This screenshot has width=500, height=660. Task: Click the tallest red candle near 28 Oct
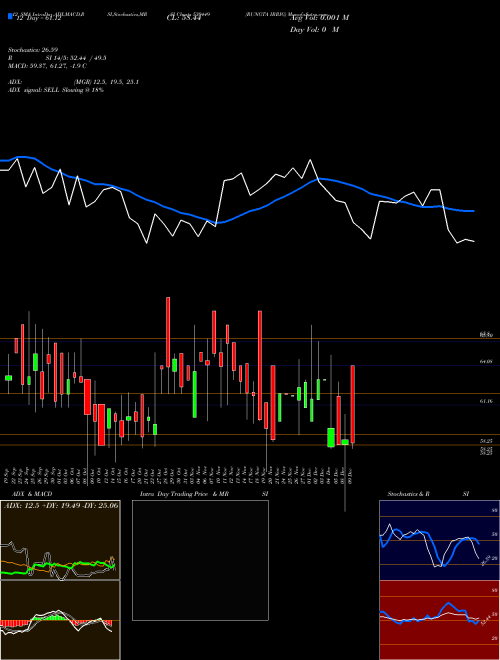point(168,332)
